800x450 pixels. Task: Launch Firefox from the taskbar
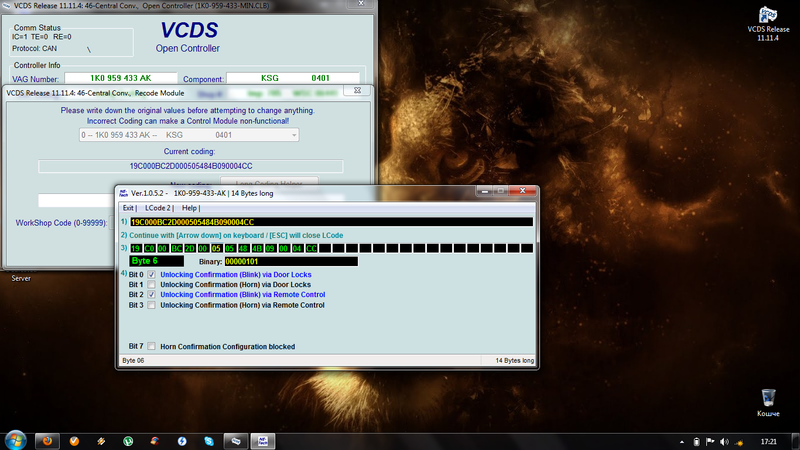click(47, 441)
